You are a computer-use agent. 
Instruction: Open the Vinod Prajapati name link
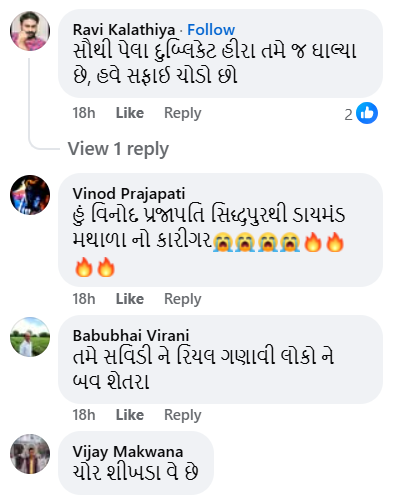pos(129,194)
